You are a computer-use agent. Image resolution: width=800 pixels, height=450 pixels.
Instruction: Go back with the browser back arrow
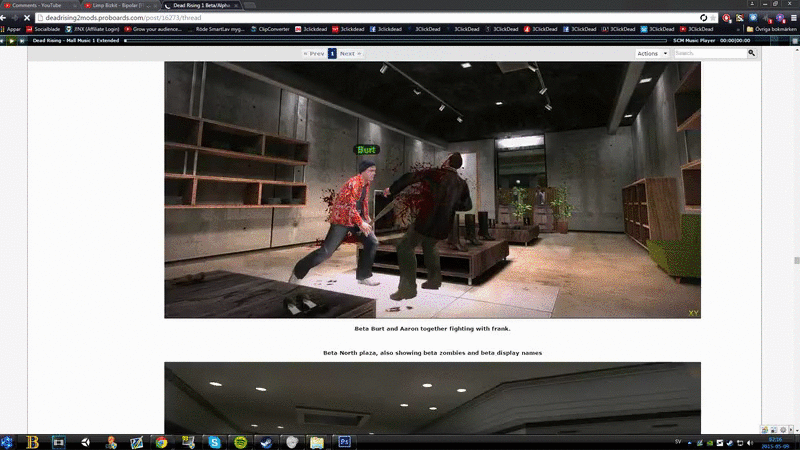(4, 18)
